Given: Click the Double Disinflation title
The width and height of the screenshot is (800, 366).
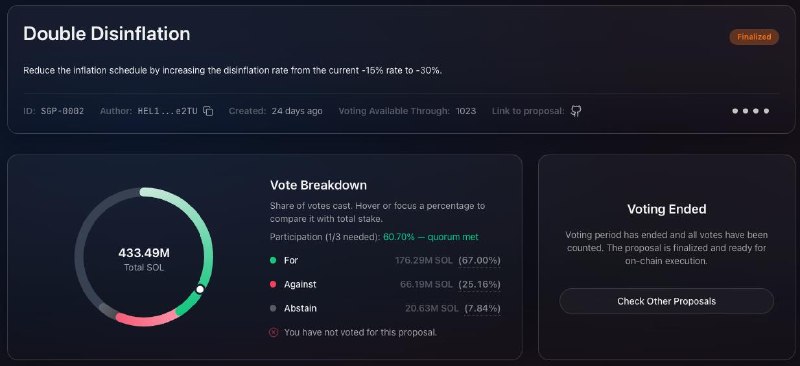Looking at the screenshot, I should pyautogui.click(x=107, y=34).
